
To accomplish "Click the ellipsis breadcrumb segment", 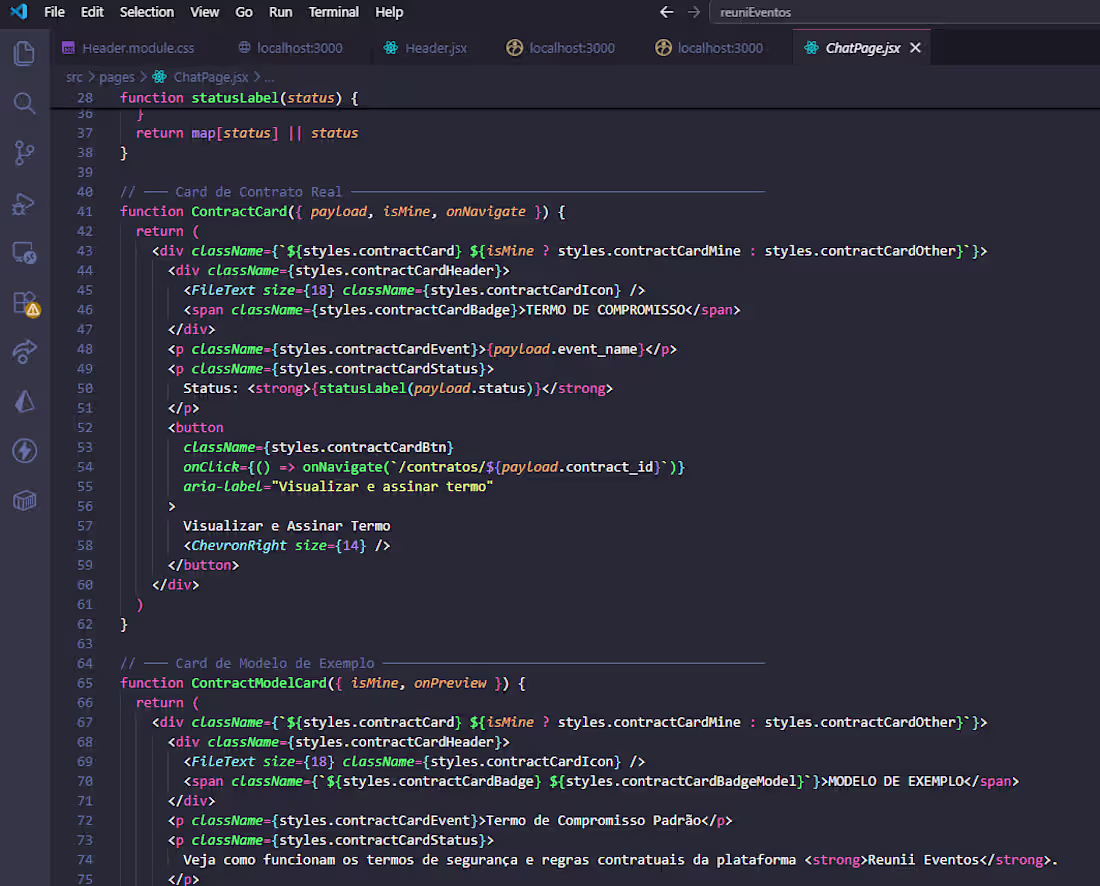I will pos(269,77).
